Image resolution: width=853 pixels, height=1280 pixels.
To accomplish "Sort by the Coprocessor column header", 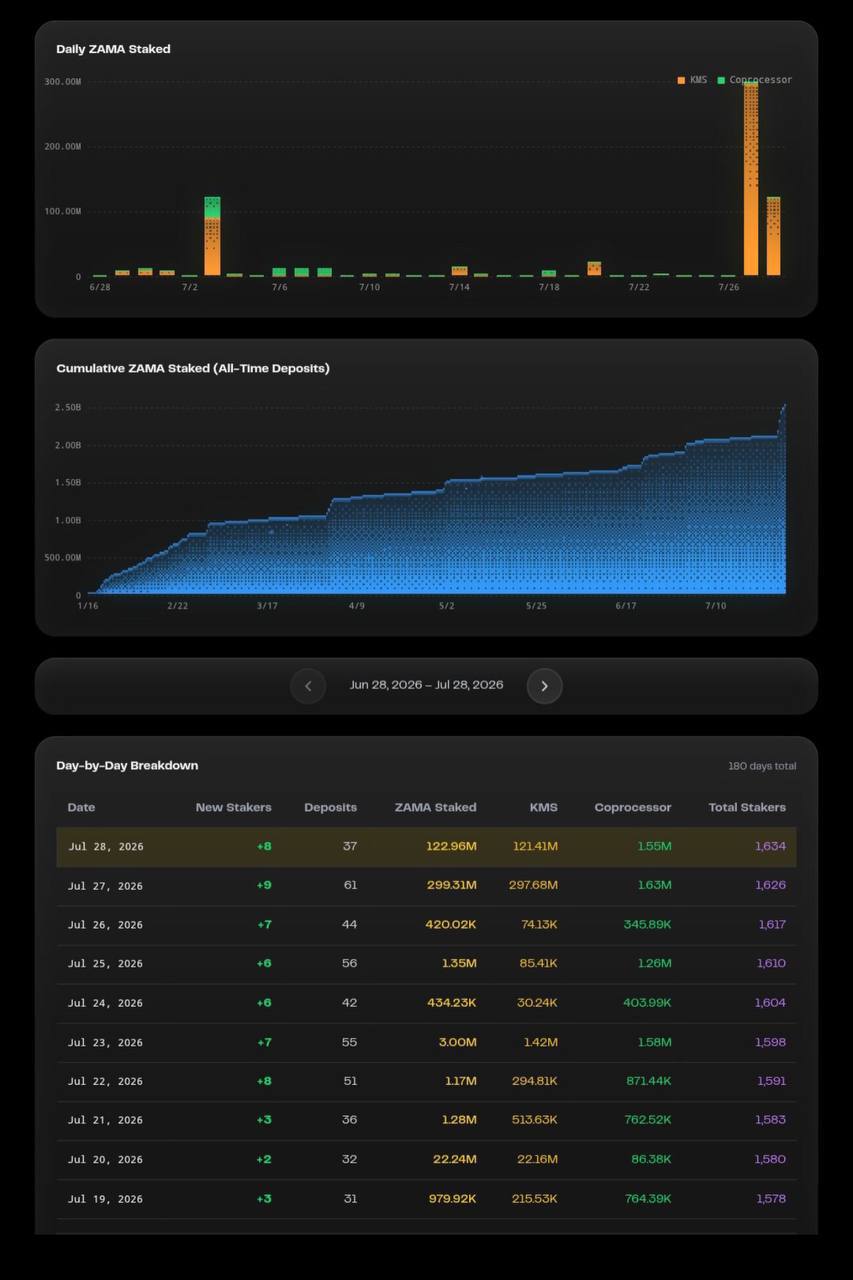I will coord(633,807).
